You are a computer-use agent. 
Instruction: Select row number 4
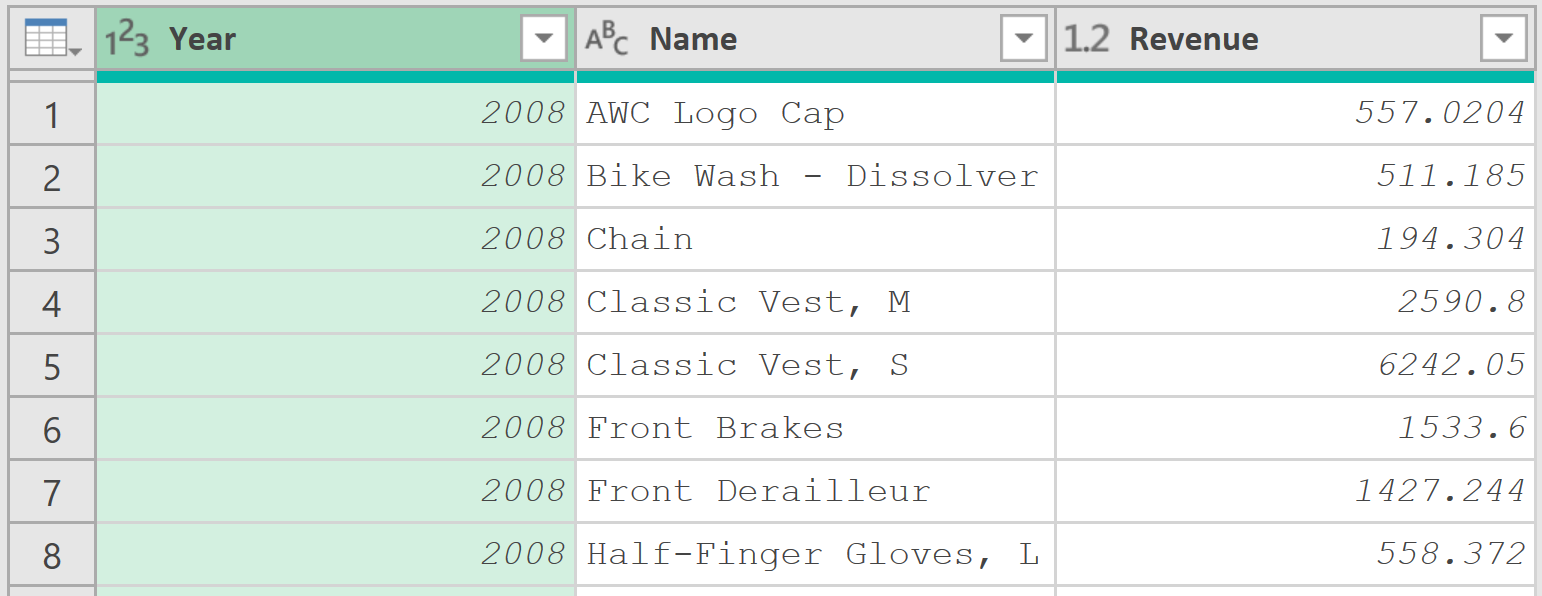pos(52,302)
